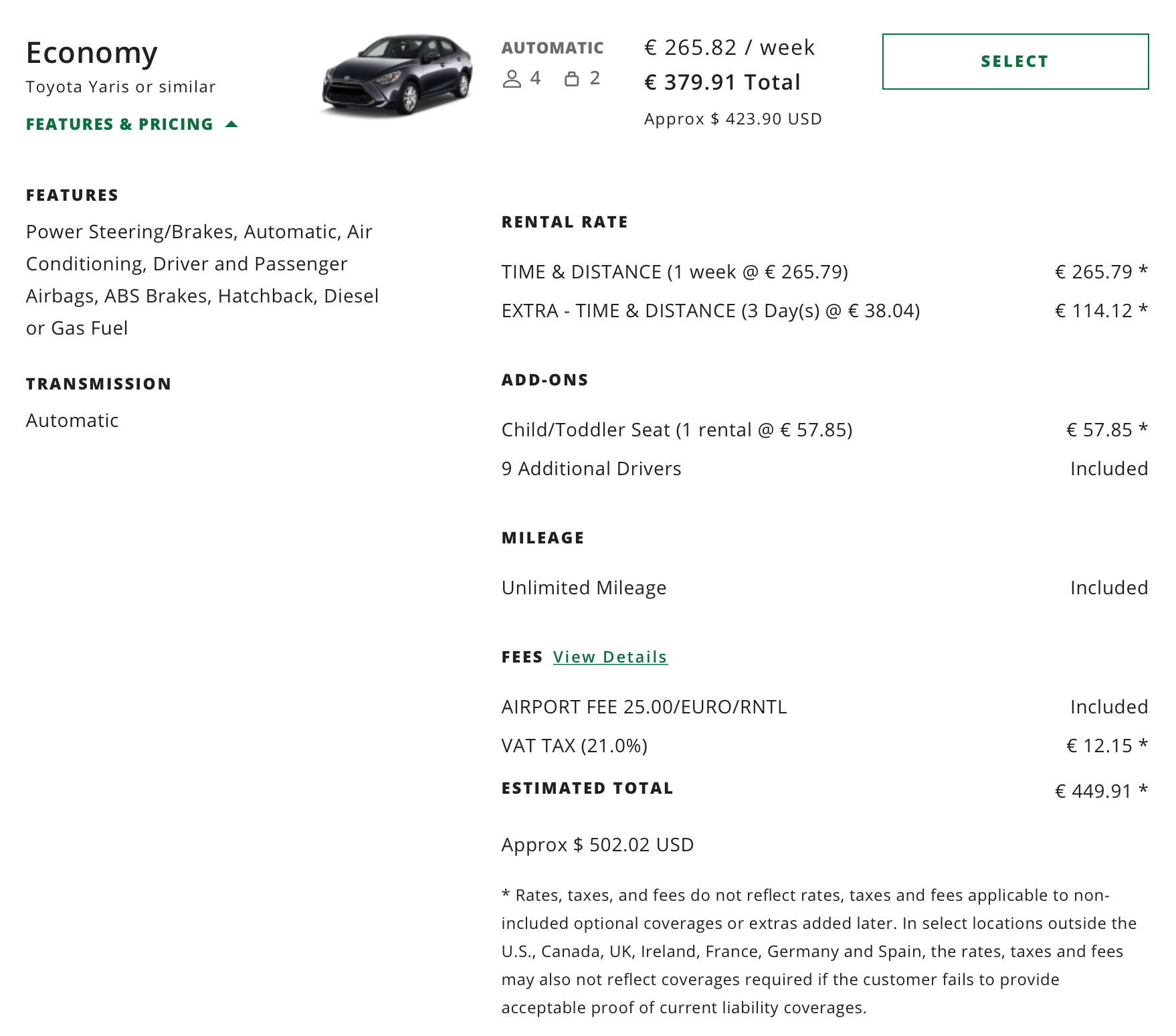
Task: Open the fees View Details link
Action: point(610,657)
